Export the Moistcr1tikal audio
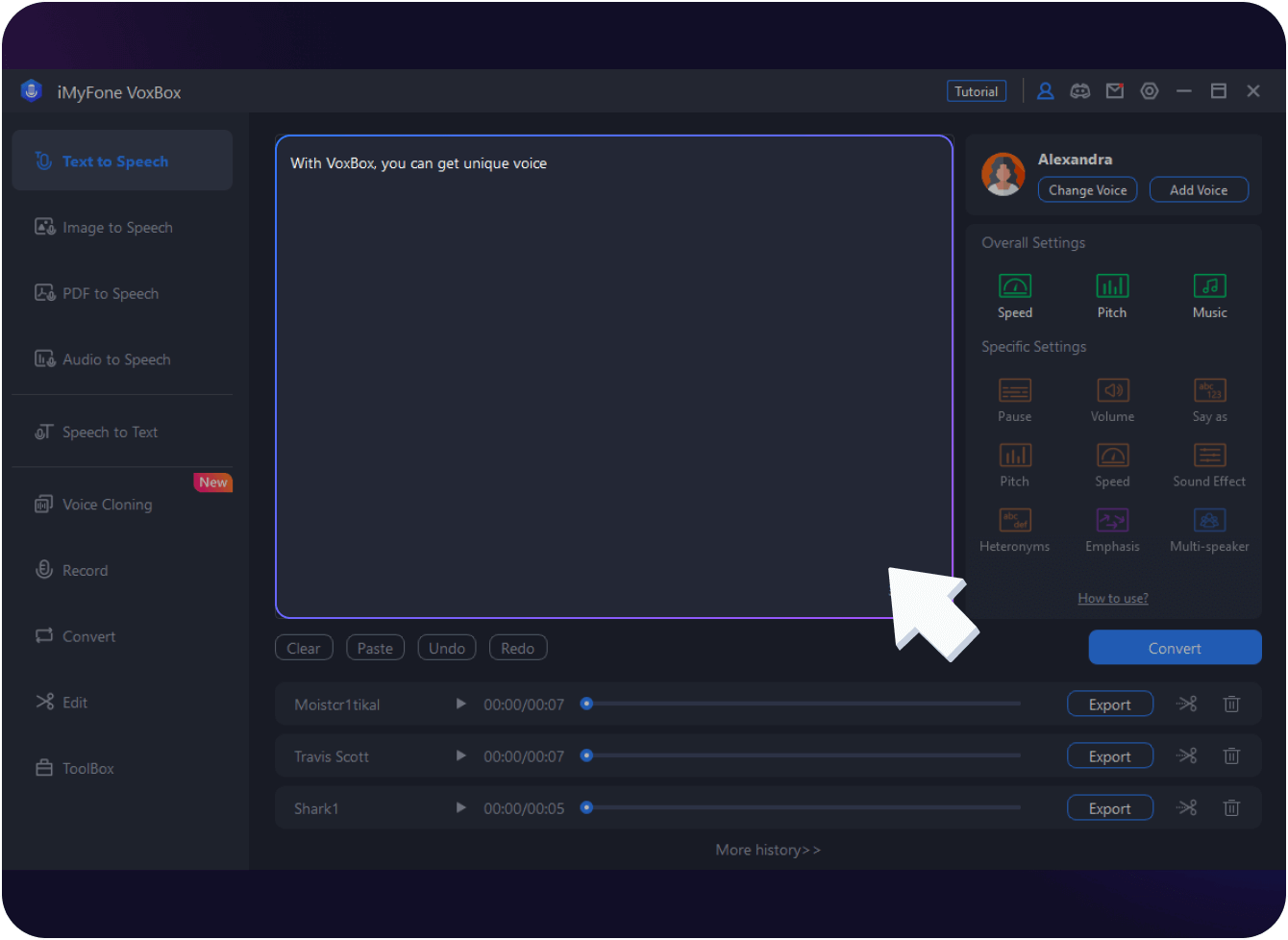Viewport: 1288px width, 940px height. tap(1110, 705)
